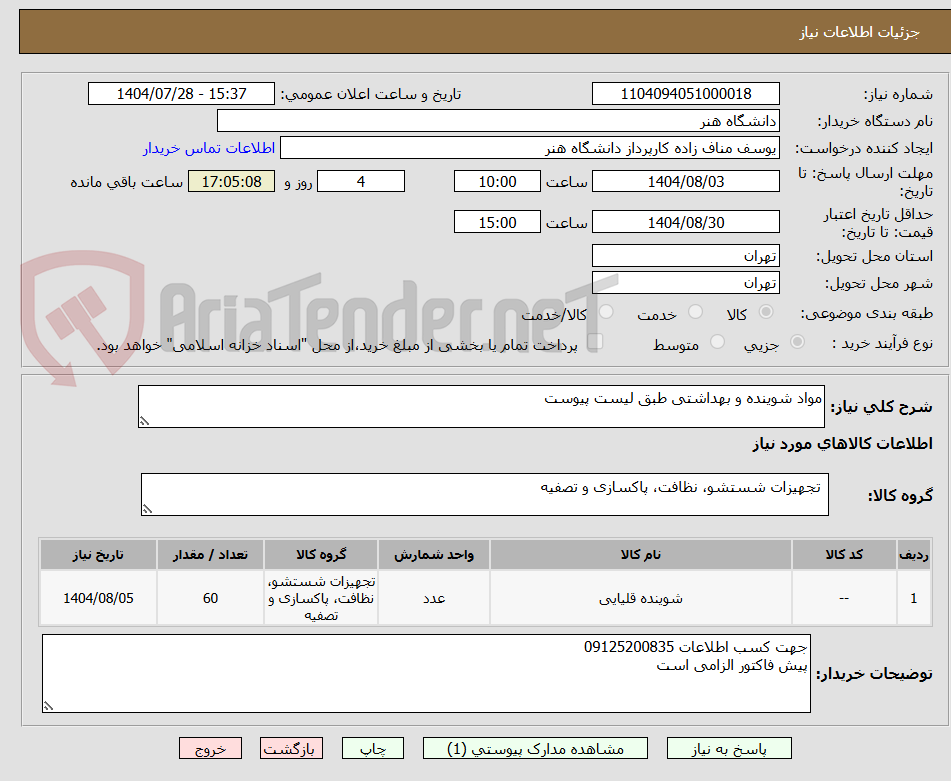Select the جزیی option for نوع فرآیند خرید
Image resolution: width=951 pixels, height=781 pixels.
[x=797, y=341]
